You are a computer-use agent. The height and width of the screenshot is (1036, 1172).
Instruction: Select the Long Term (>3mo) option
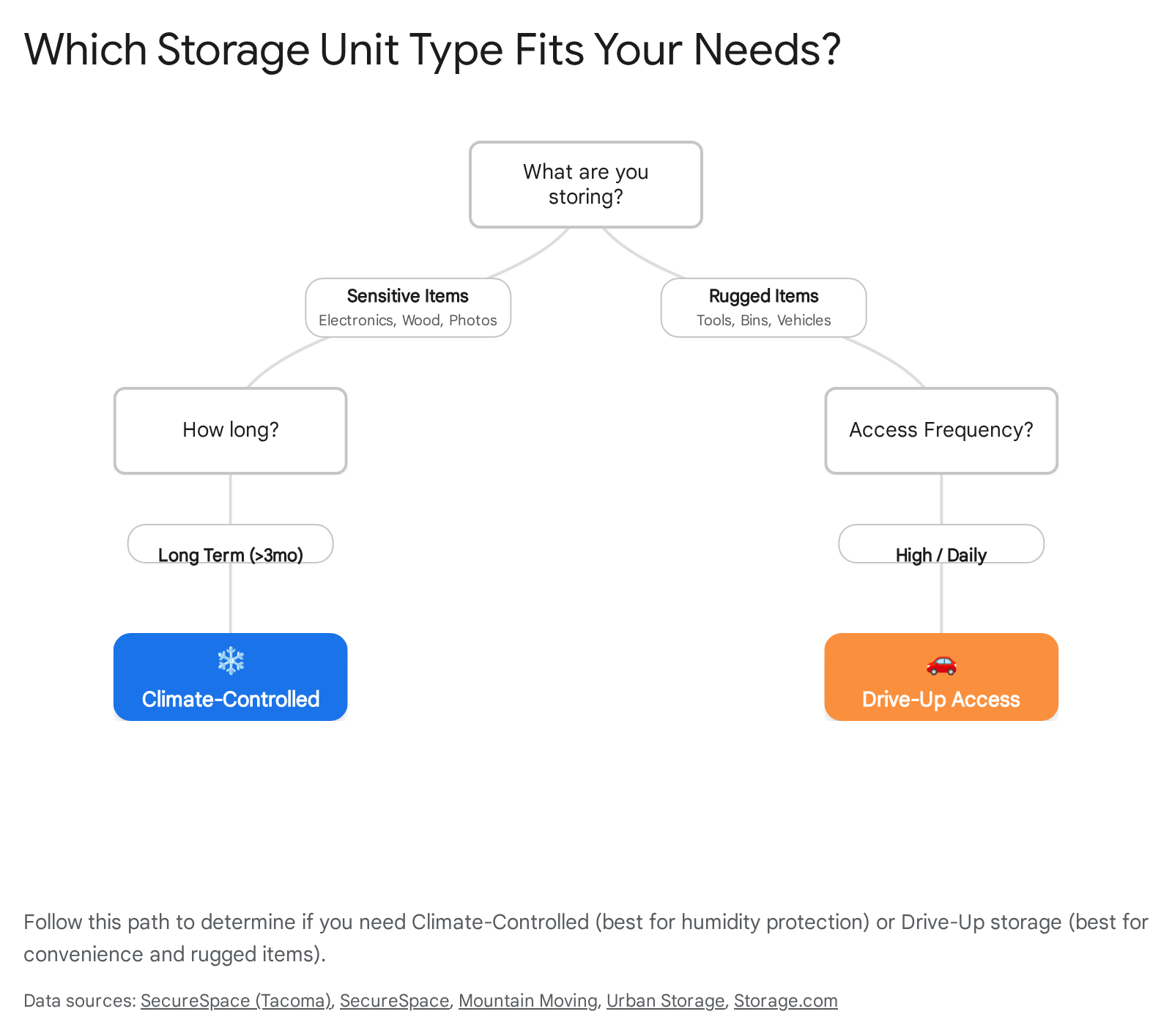(x=231, y=554)
